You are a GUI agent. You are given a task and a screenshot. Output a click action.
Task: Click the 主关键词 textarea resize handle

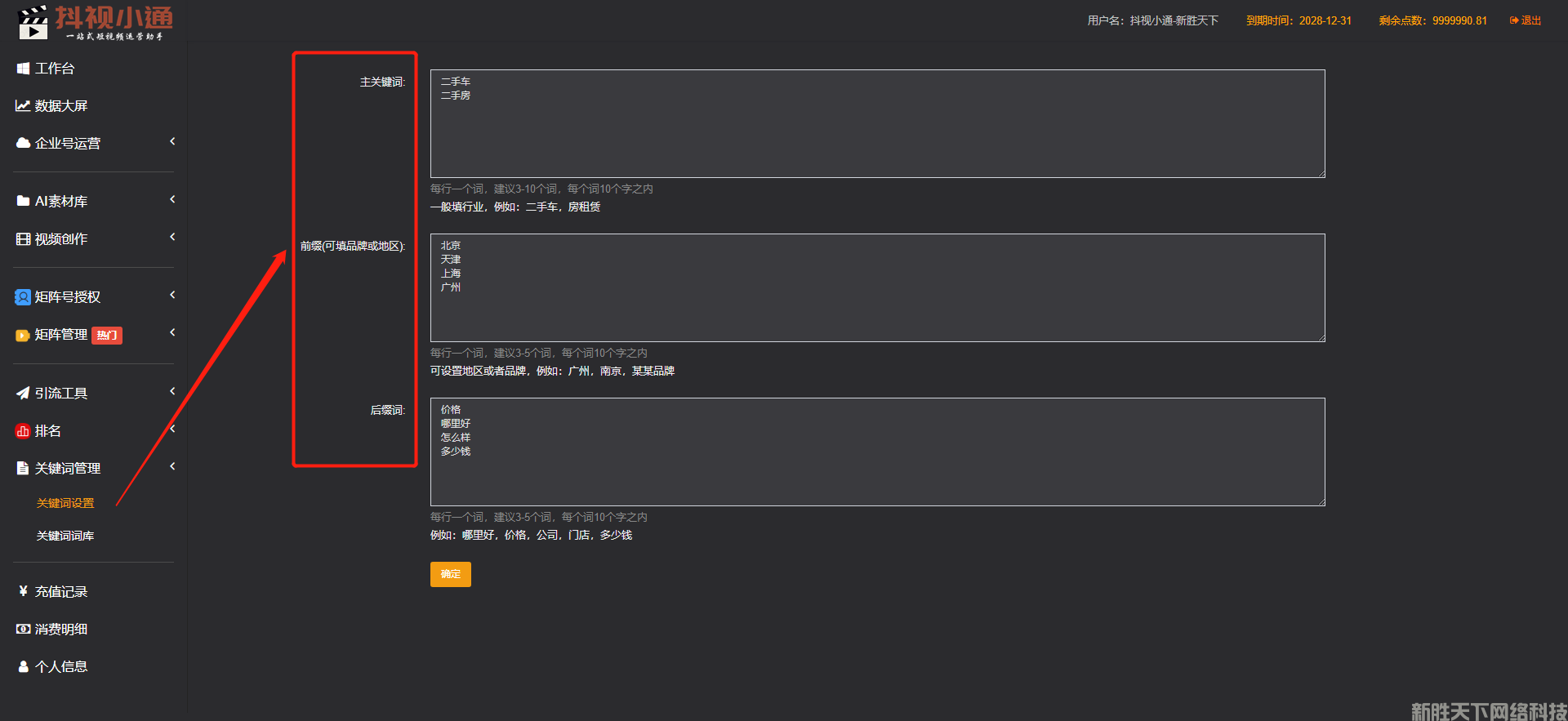(1321, 173)
